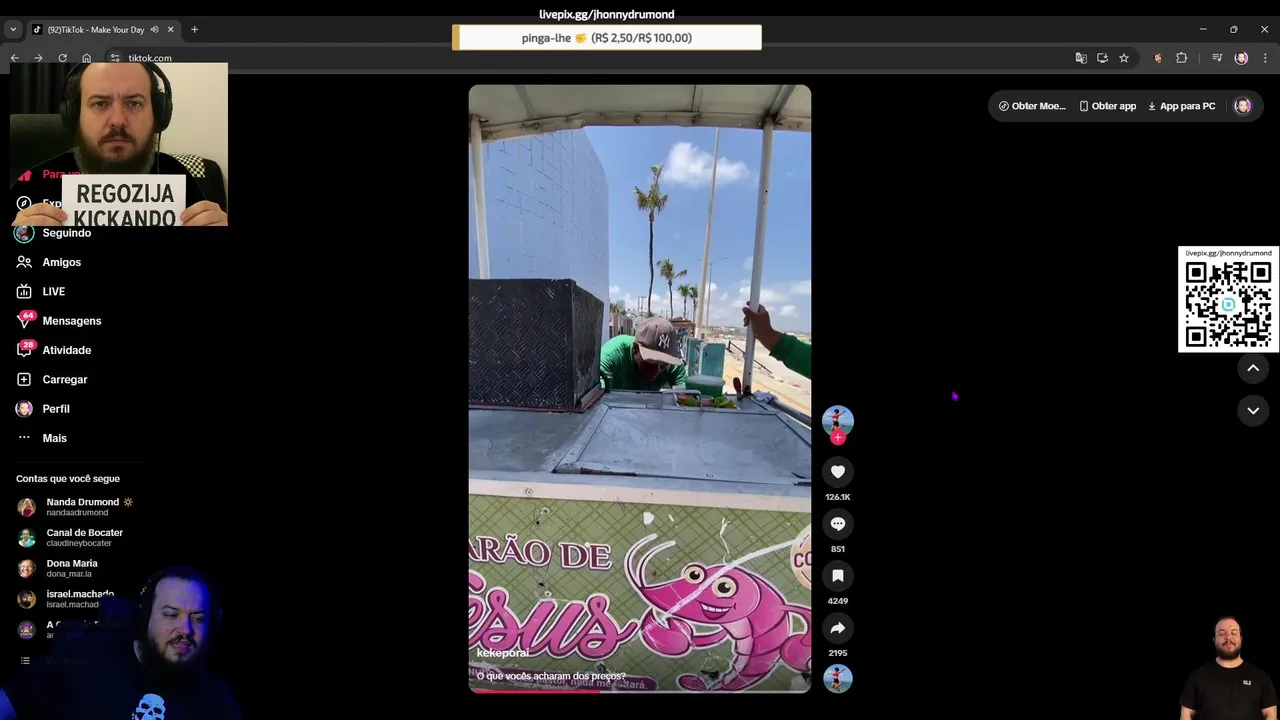Click the translate page icon
The height and width of the screenshot is (720, 1280).
tap(1081, 58)
